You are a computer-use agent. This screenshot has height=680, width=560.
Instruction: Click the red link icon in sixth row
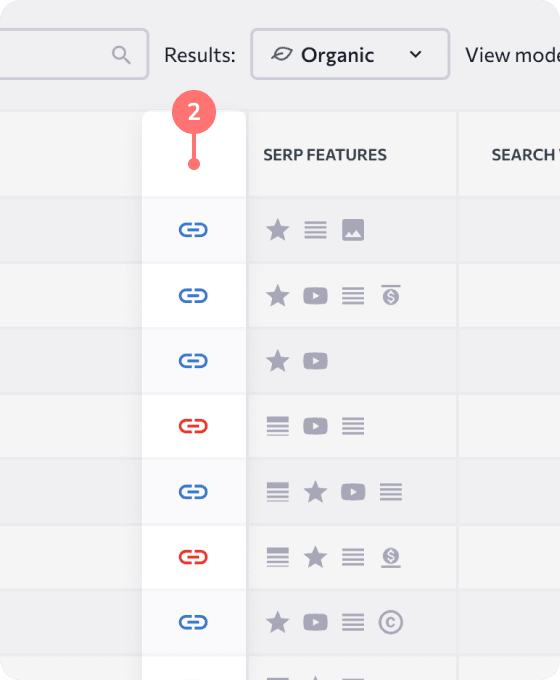[x=193, y=557]
